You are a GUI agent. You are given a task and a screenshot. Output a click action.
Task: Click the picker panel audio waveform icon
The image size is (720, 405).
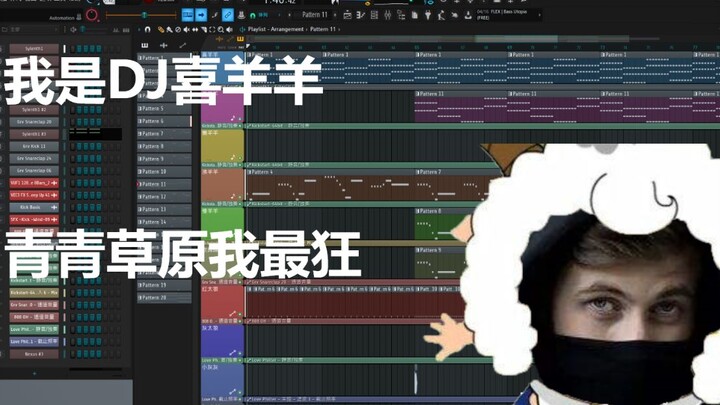[164, 45]
